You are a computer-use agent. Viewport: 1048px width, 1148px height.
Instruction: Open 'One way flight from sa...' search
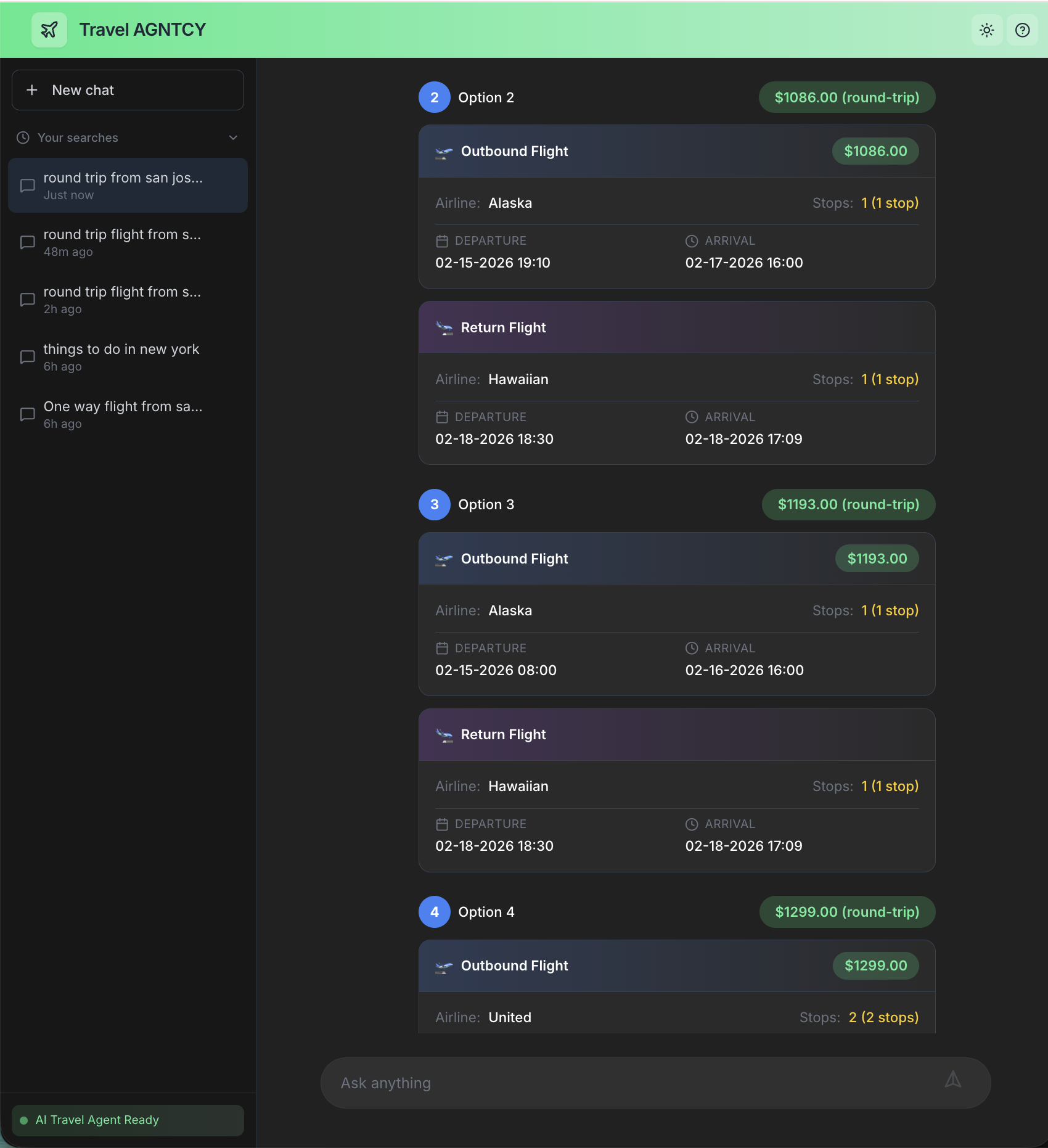(x=128, y=414)
